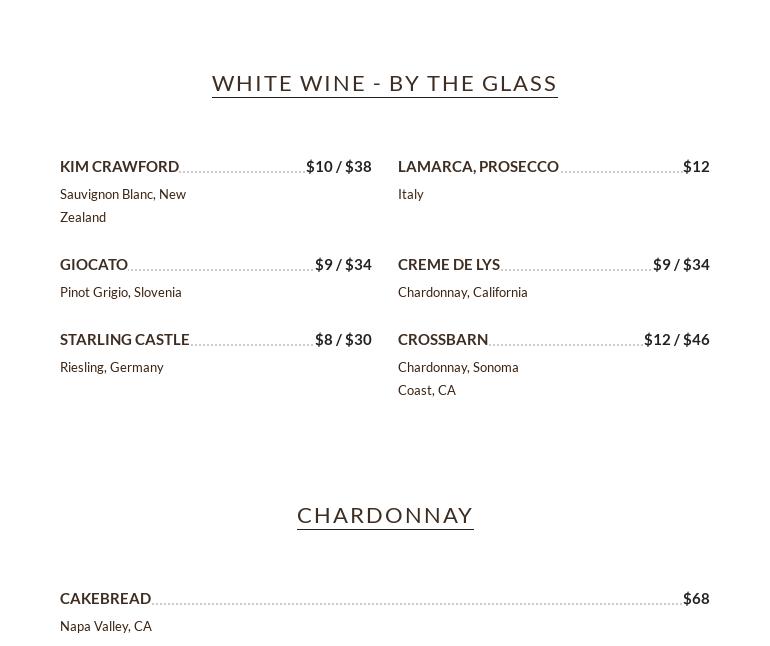770x646 pixels.
Task: Click the Chardonnay, California description
Action: coord(463,293)
